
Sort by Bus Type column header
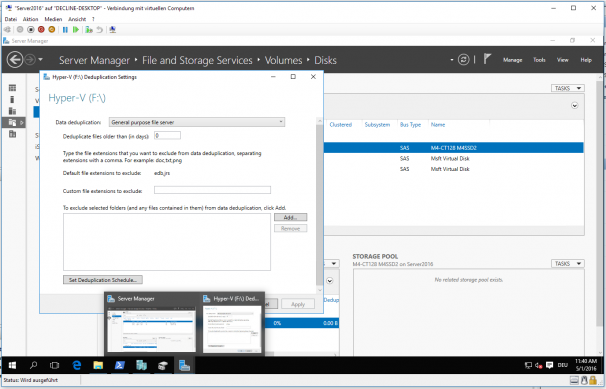(410, 125)
